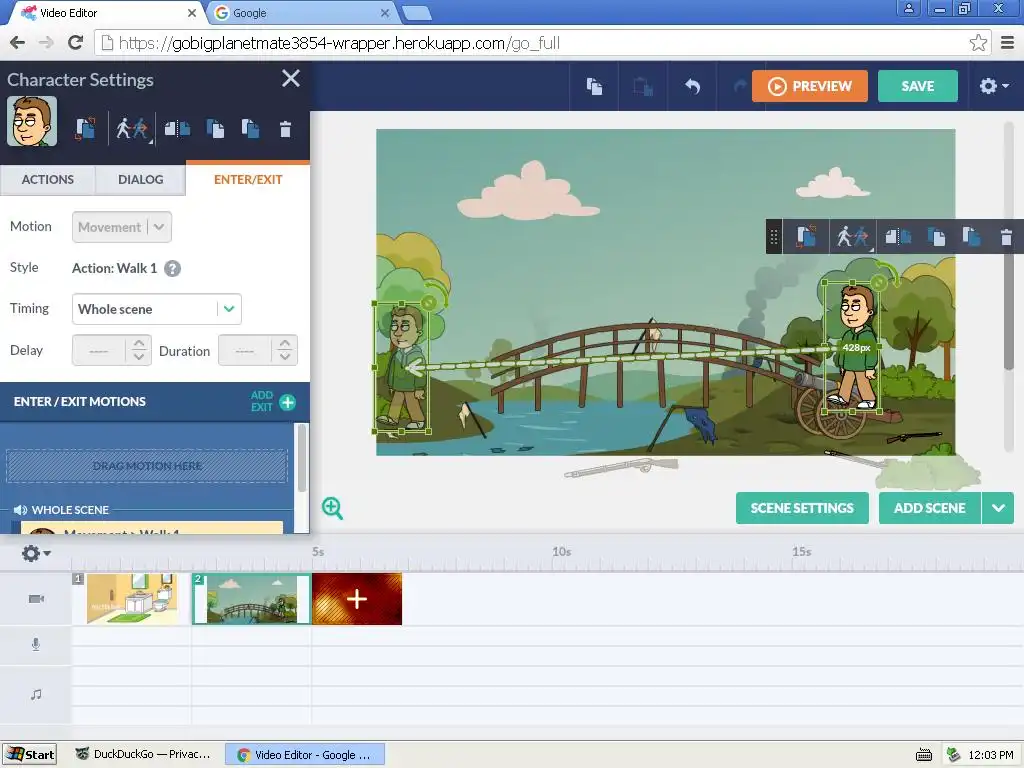Increase the Delay value with up arrow

click(x=139, y=344)
